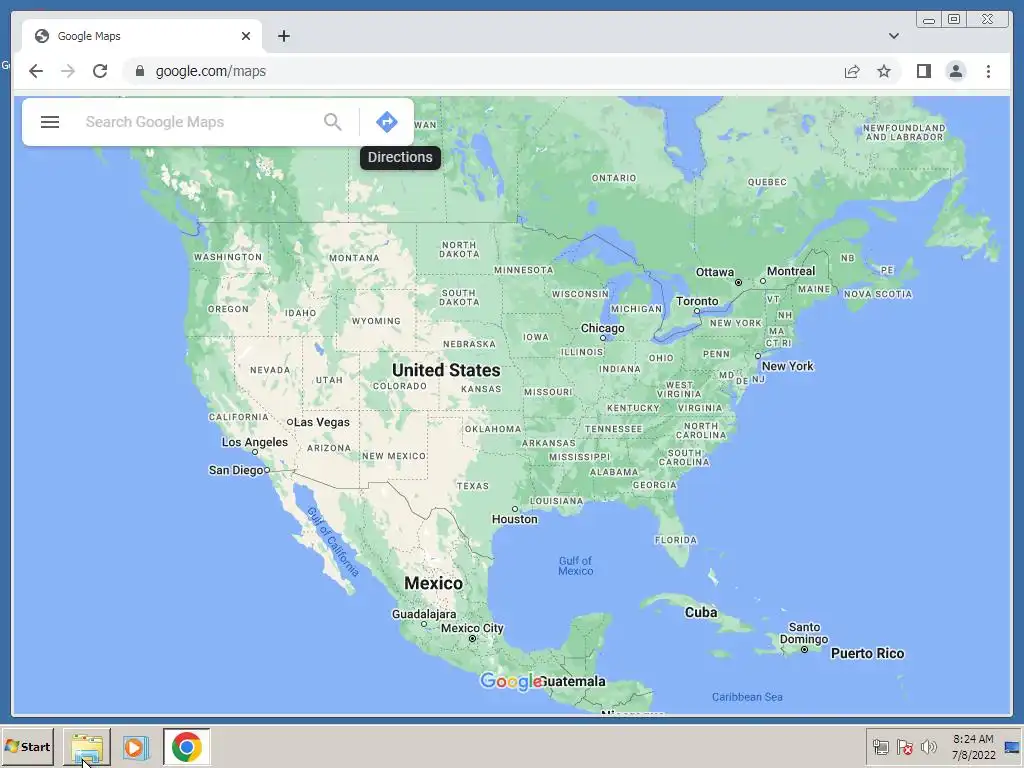1024x768 pixels.
Task: Open Directions with the blue arrow icon
Action: pyautogui.click(x=387, y=121)
